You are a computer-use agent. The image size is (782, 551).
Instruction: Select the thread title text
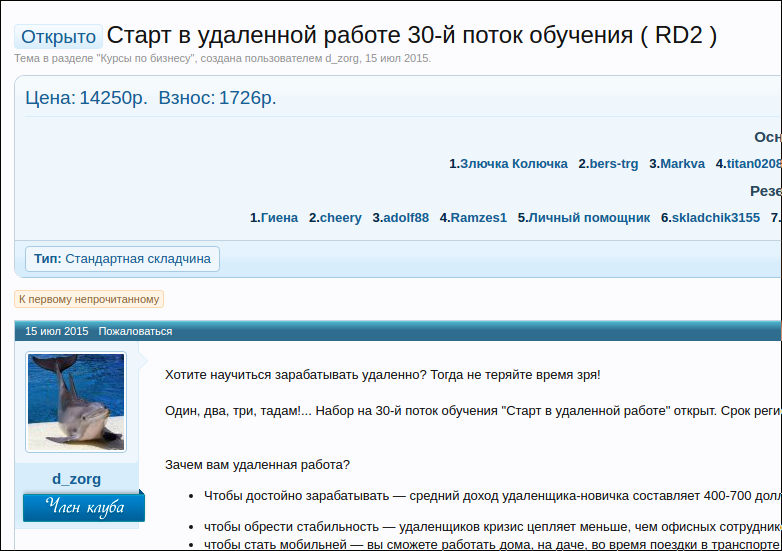(x=411, y=35)
